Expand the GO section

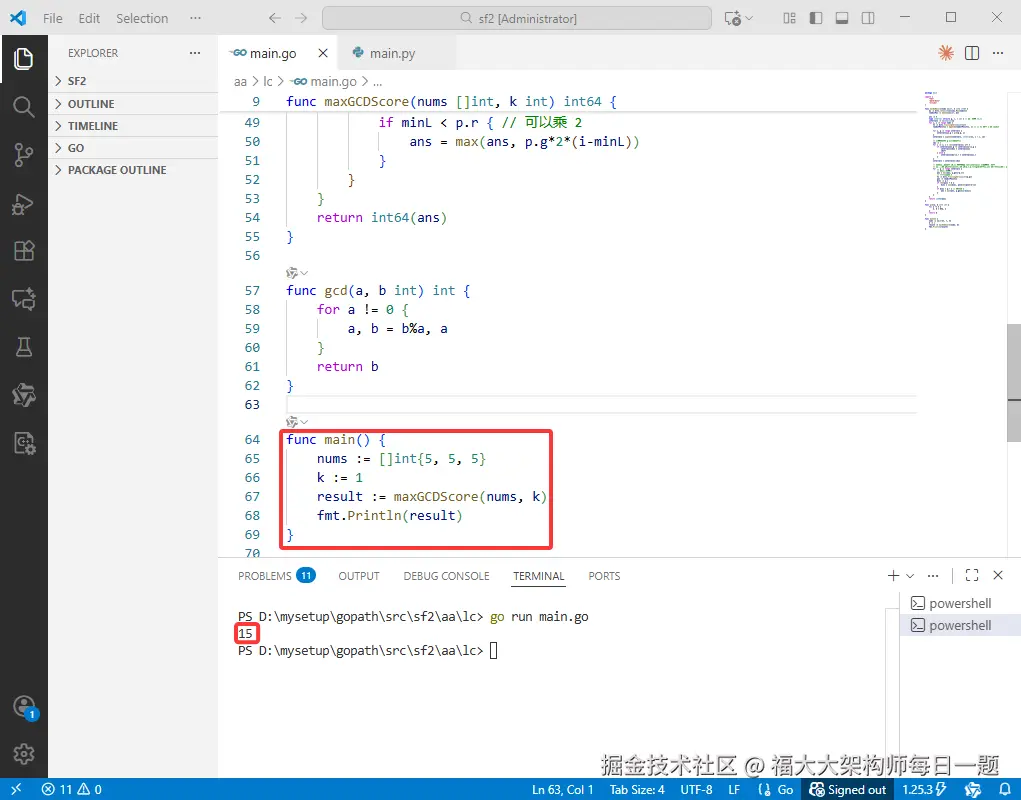133,148
